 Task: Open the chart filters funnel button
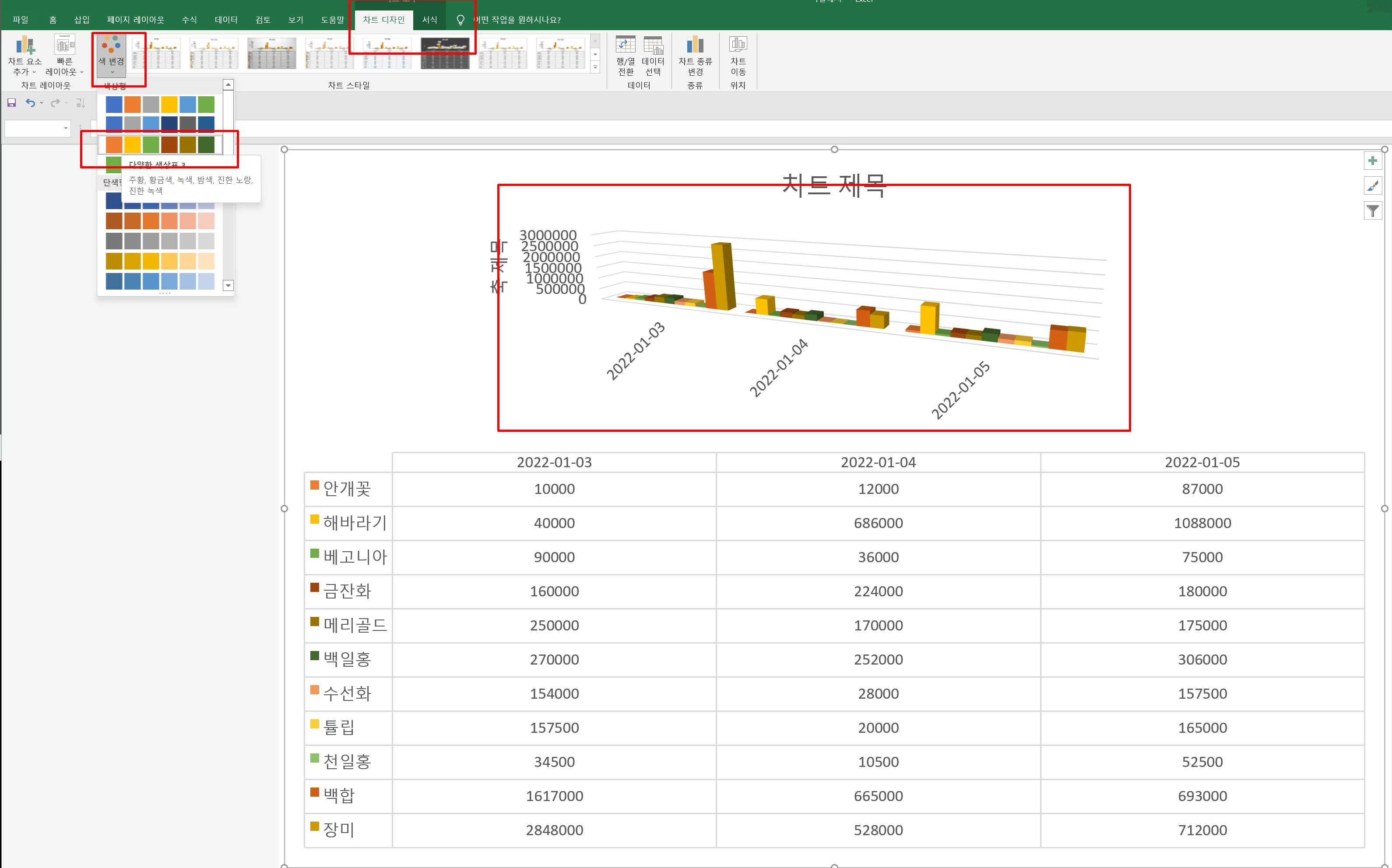[x=1372, y=211]
